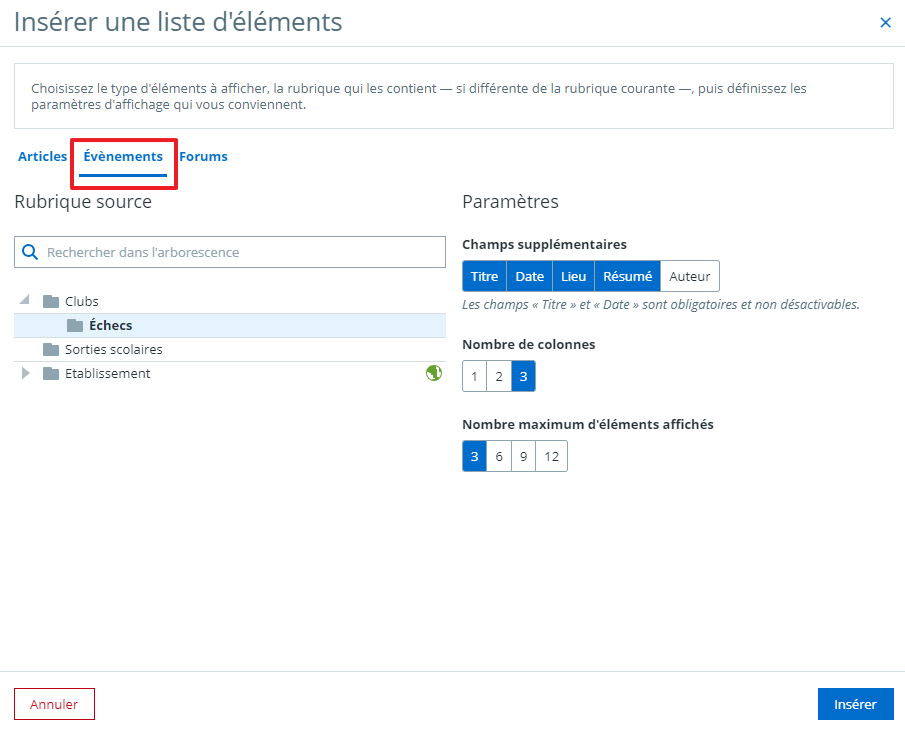
Task: Set number of columns to 2
Action: 499,376
